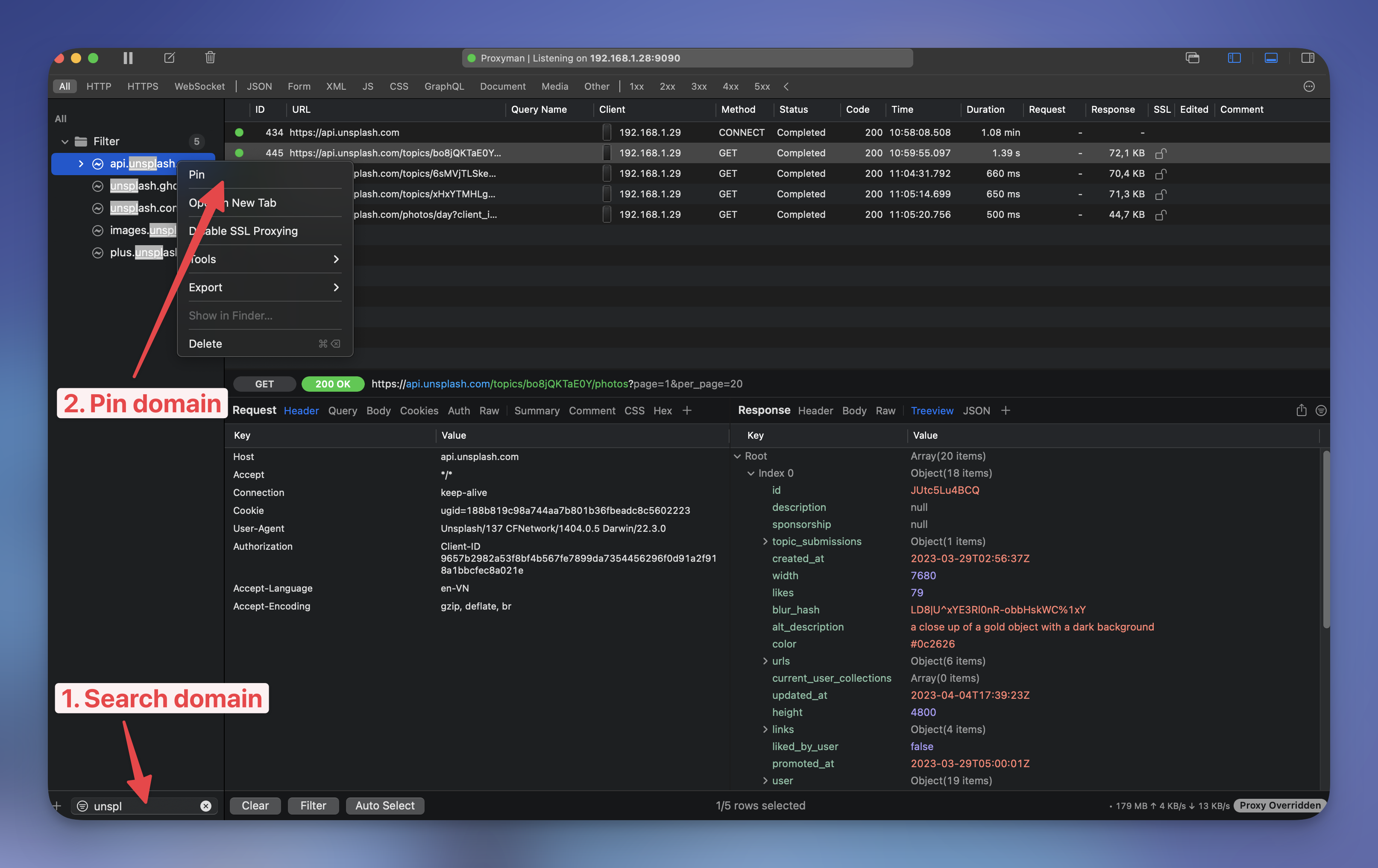The image size is (1378, 868).
Task: Select the unsplash.ghc domain icon
Action: (98, 186)
